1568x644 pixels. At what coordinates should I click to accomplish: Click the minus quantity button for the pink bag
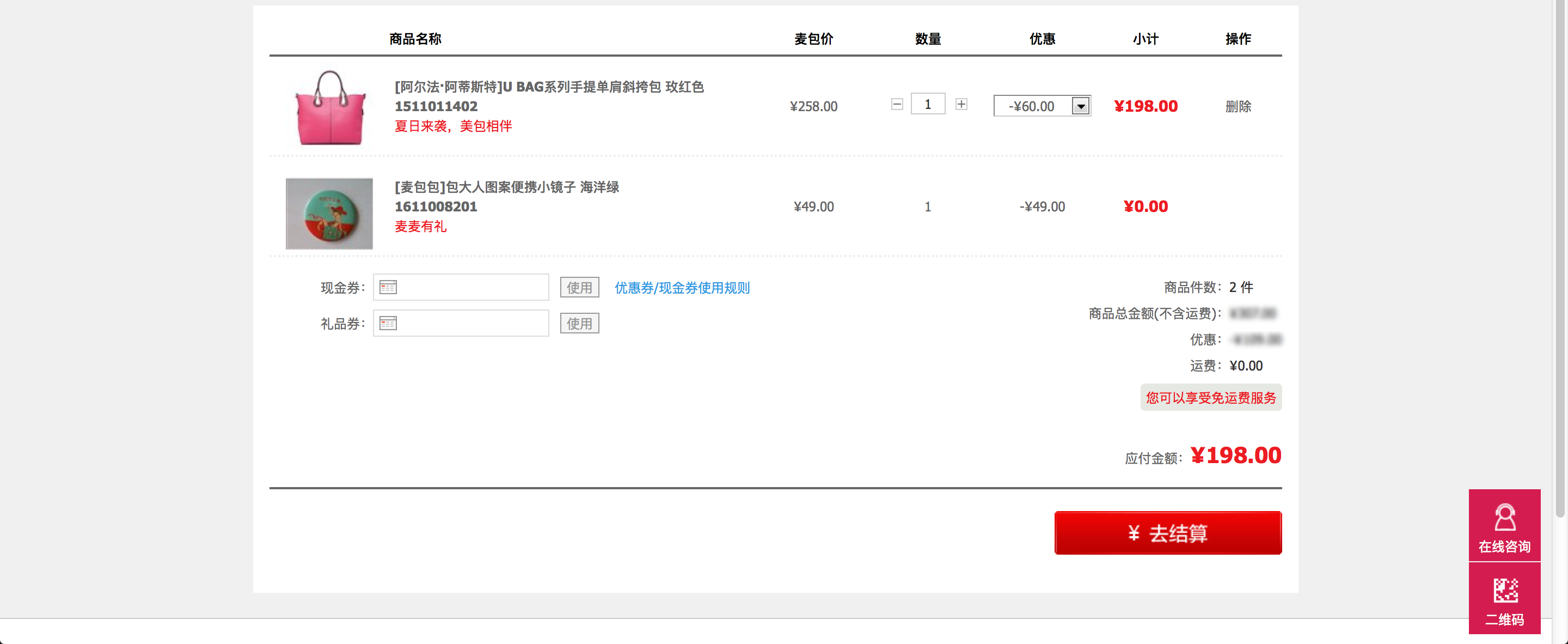click(897, 104)
